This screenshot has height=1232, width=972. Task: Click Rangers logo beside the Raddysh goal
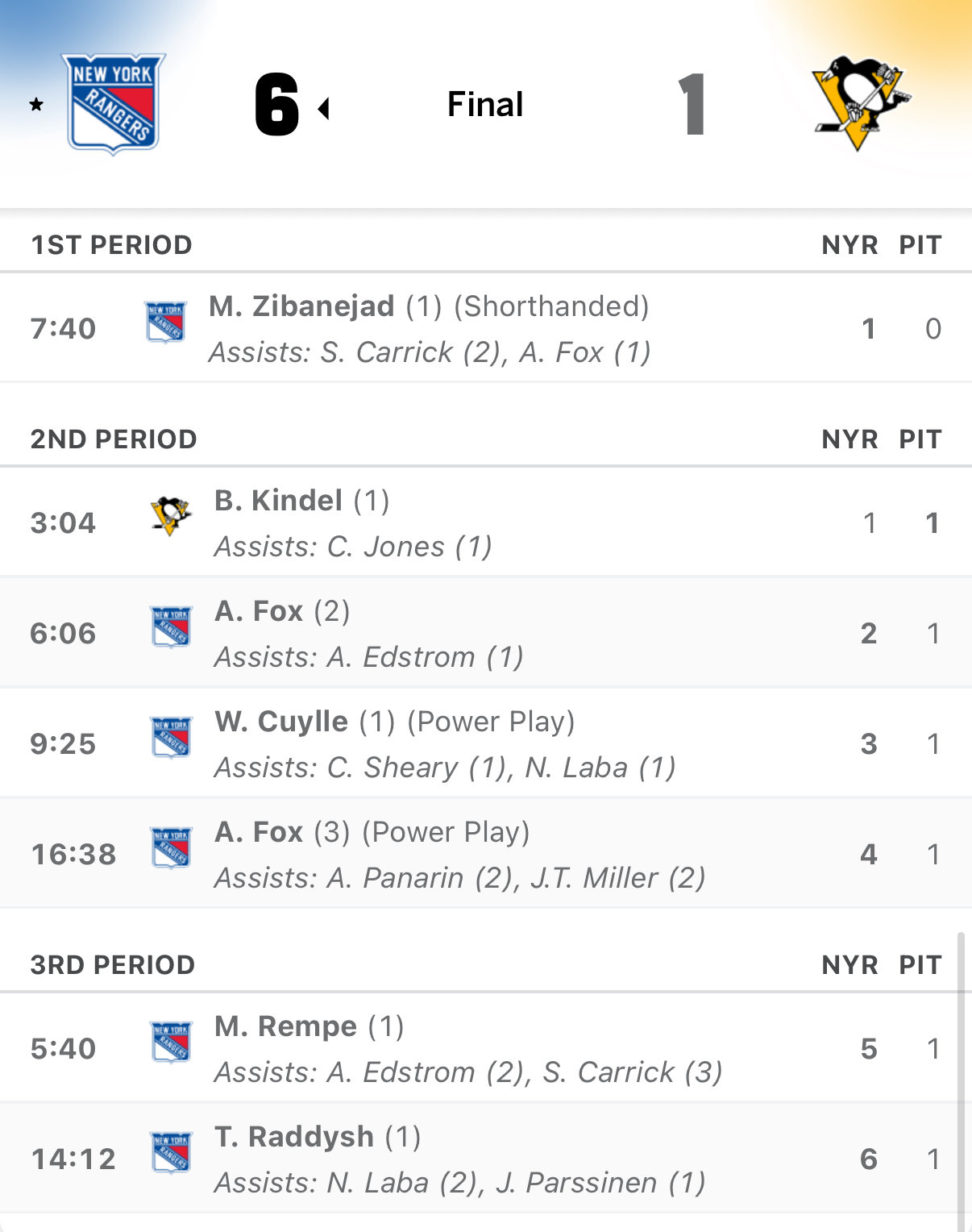coord(172,1152)
